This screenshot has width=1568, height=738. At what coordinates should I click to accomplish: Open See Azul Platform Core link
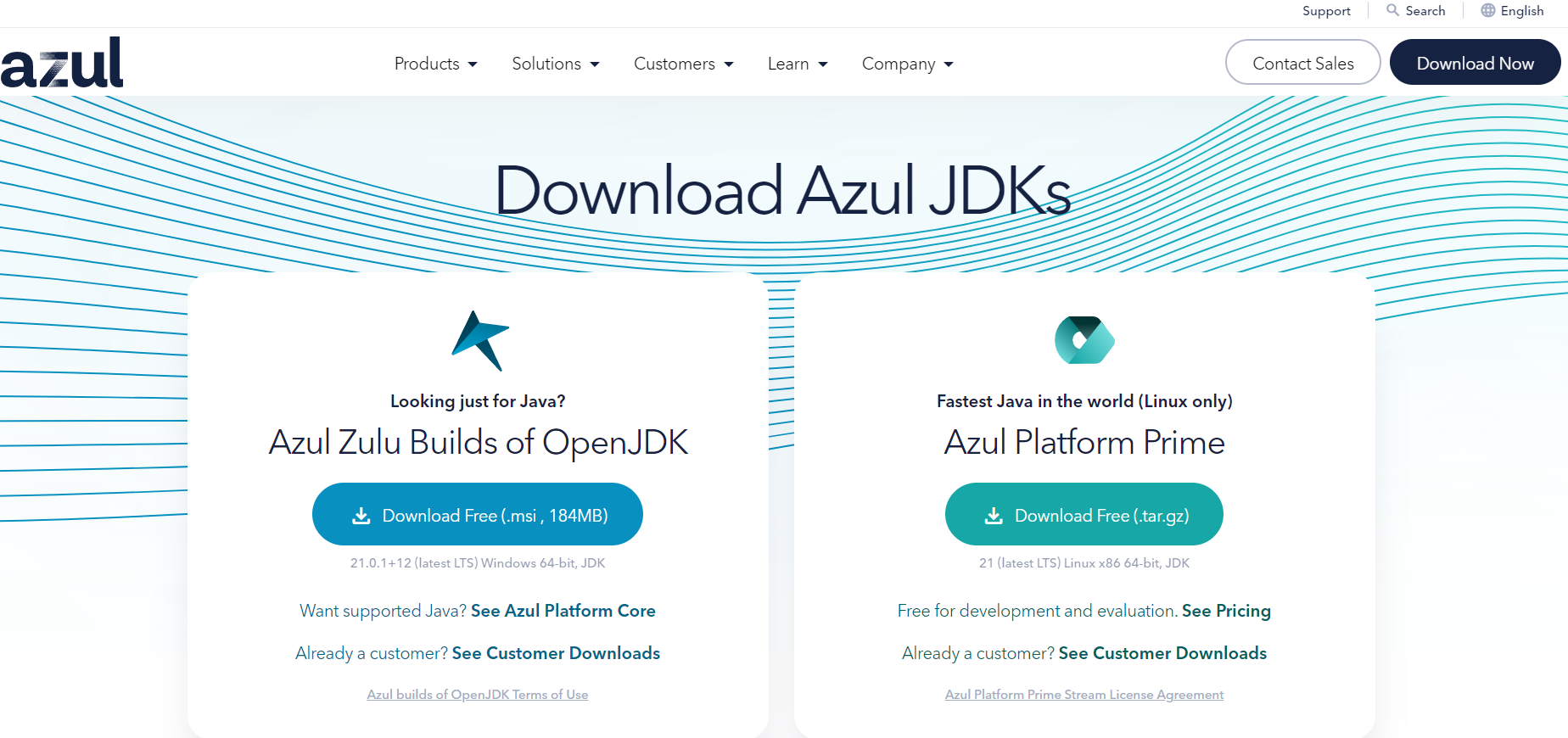point(563,611)
